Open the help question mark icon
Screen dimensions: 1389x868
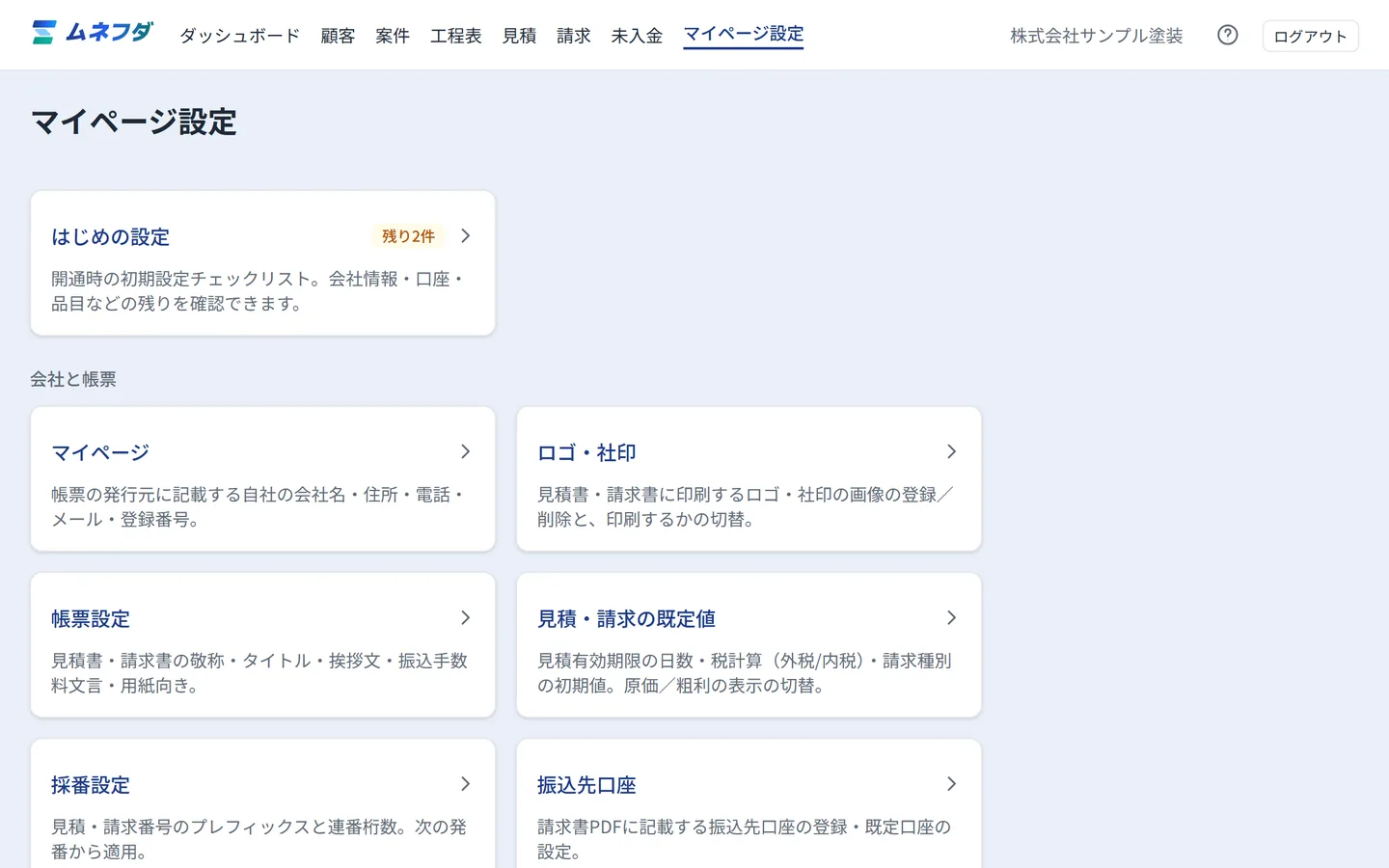(1228, 35)
